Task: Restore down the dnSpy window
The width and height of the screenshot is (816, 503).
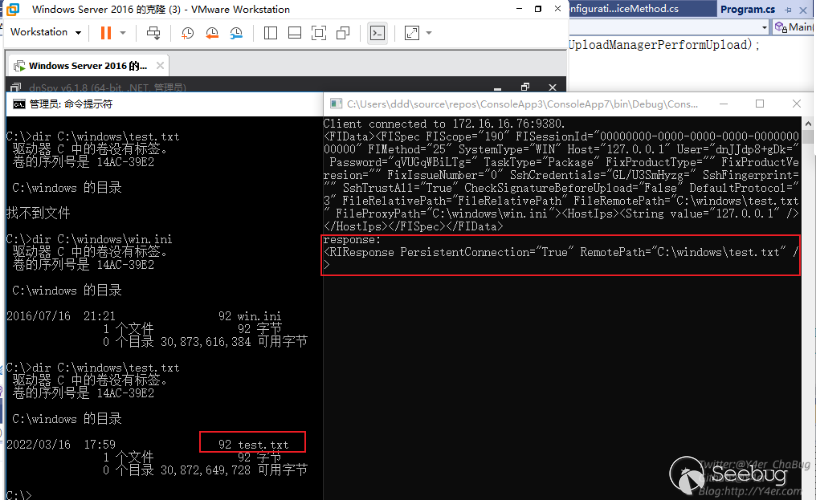Action: pyautogui.click(x=525, y=87)
